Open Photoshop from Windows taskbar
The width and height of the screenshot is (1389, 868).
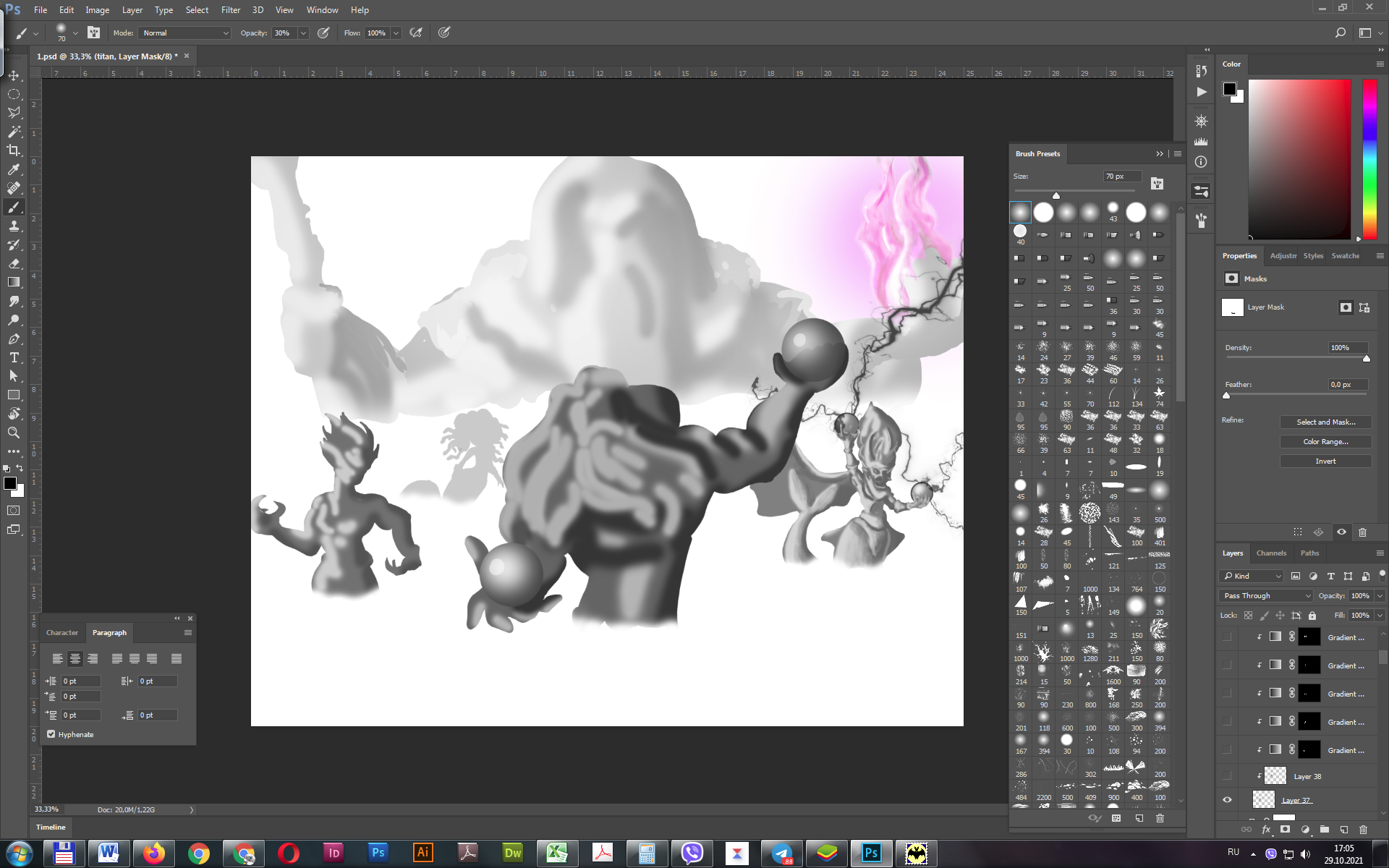click(871, 853)
